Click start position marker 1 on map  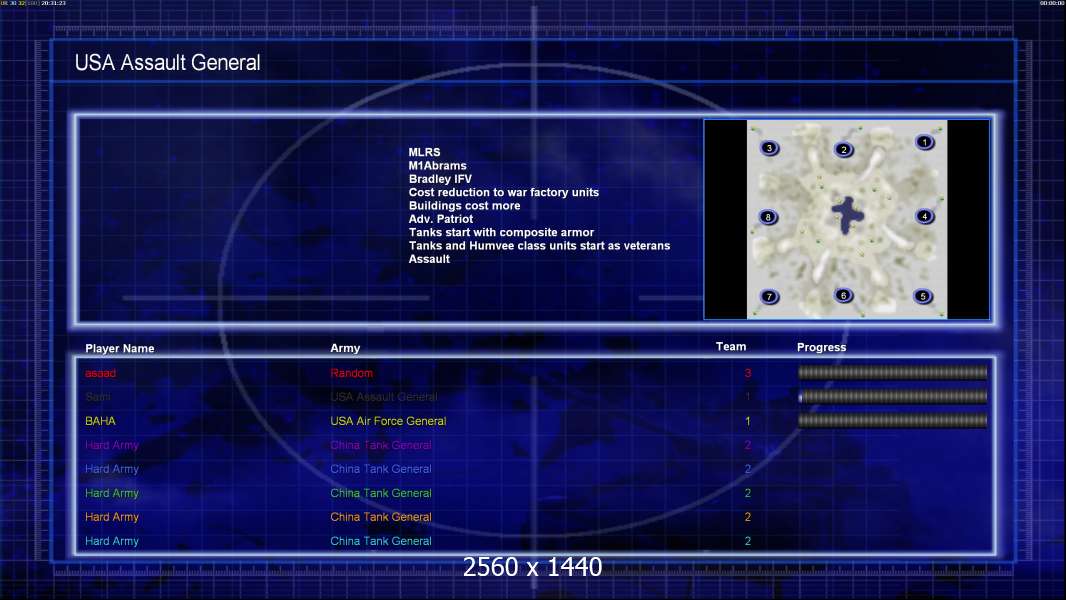(924, 142)
